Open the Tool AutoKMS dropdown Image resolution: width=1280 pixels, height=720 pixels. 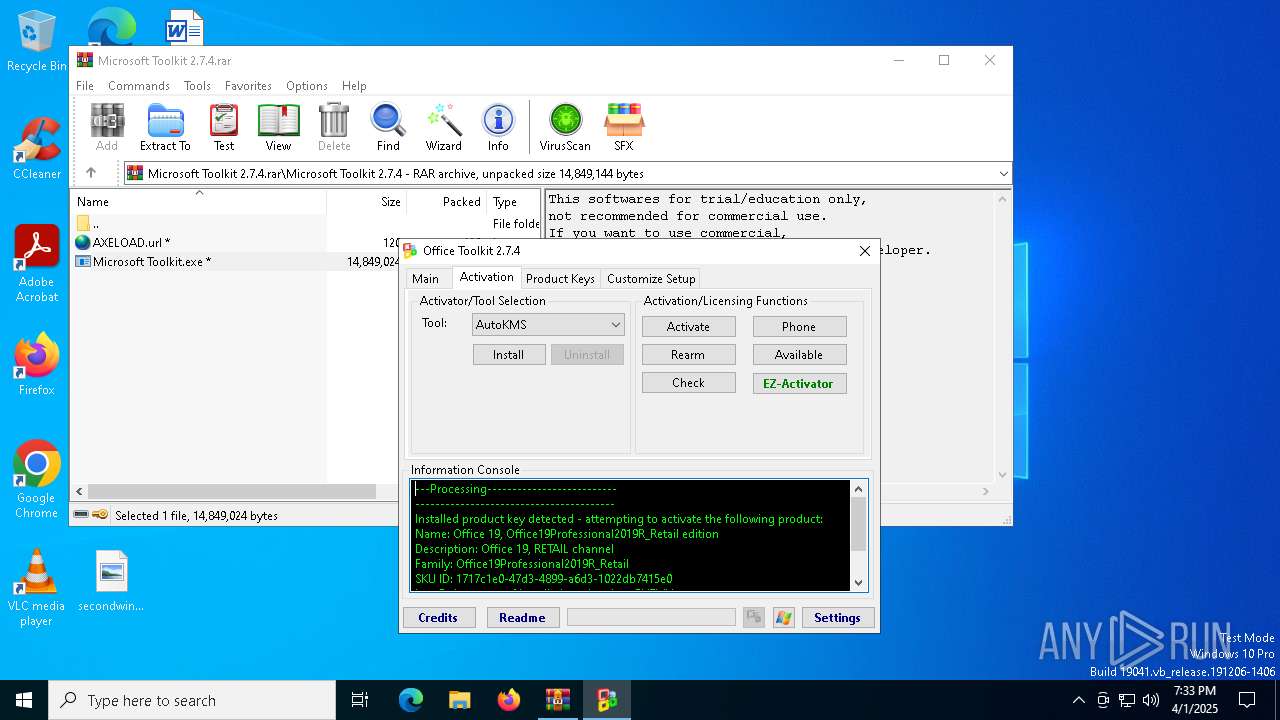coord(548,324)
